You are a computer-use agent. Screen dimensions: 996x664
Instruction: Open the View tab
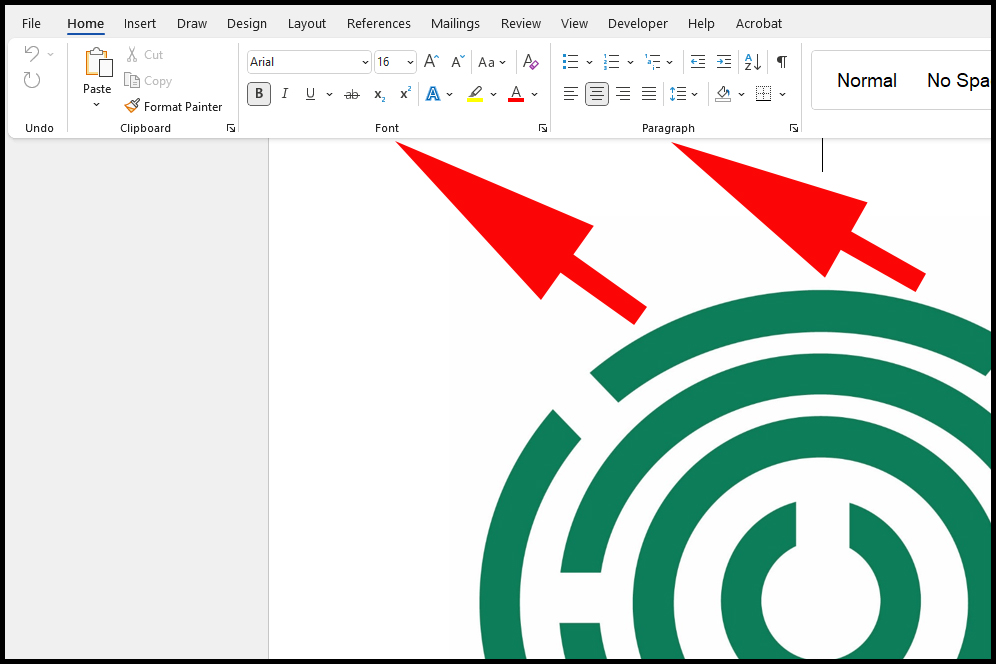pyautogui.click(x=574, y=24)
